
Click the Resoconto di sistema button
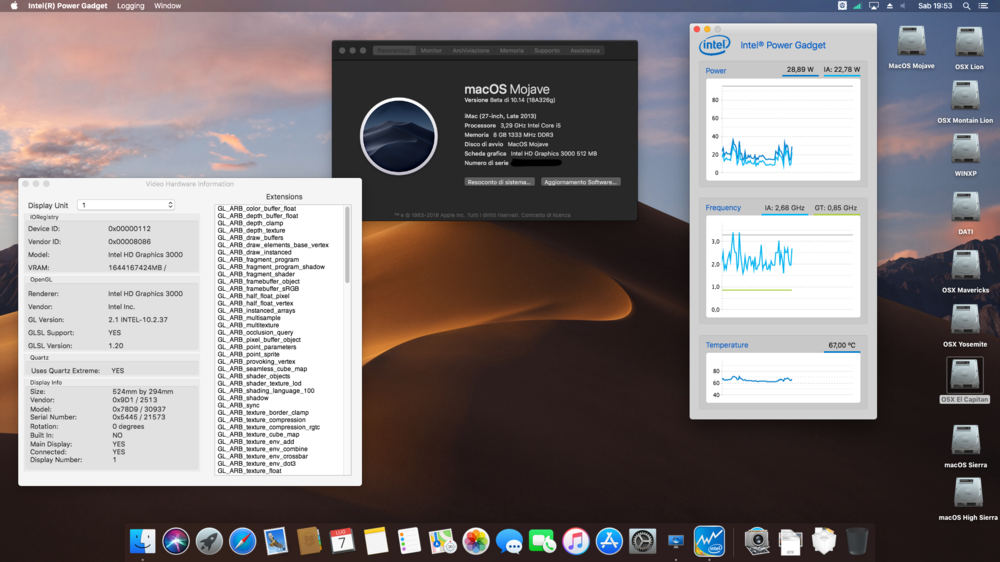pos(499,182)
